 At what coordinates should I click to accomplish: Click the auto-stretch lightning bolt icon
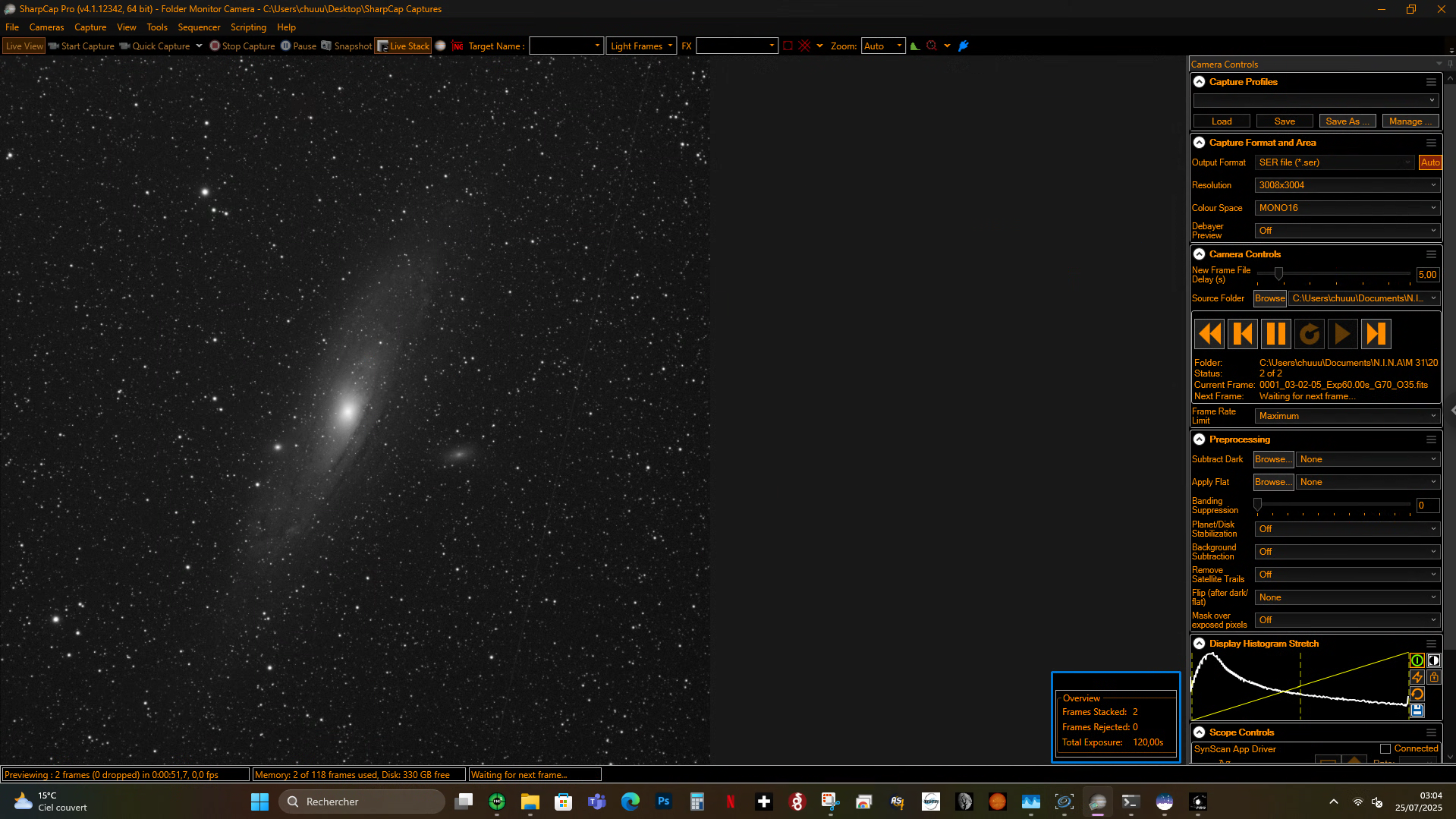[x=1417, y=677]
